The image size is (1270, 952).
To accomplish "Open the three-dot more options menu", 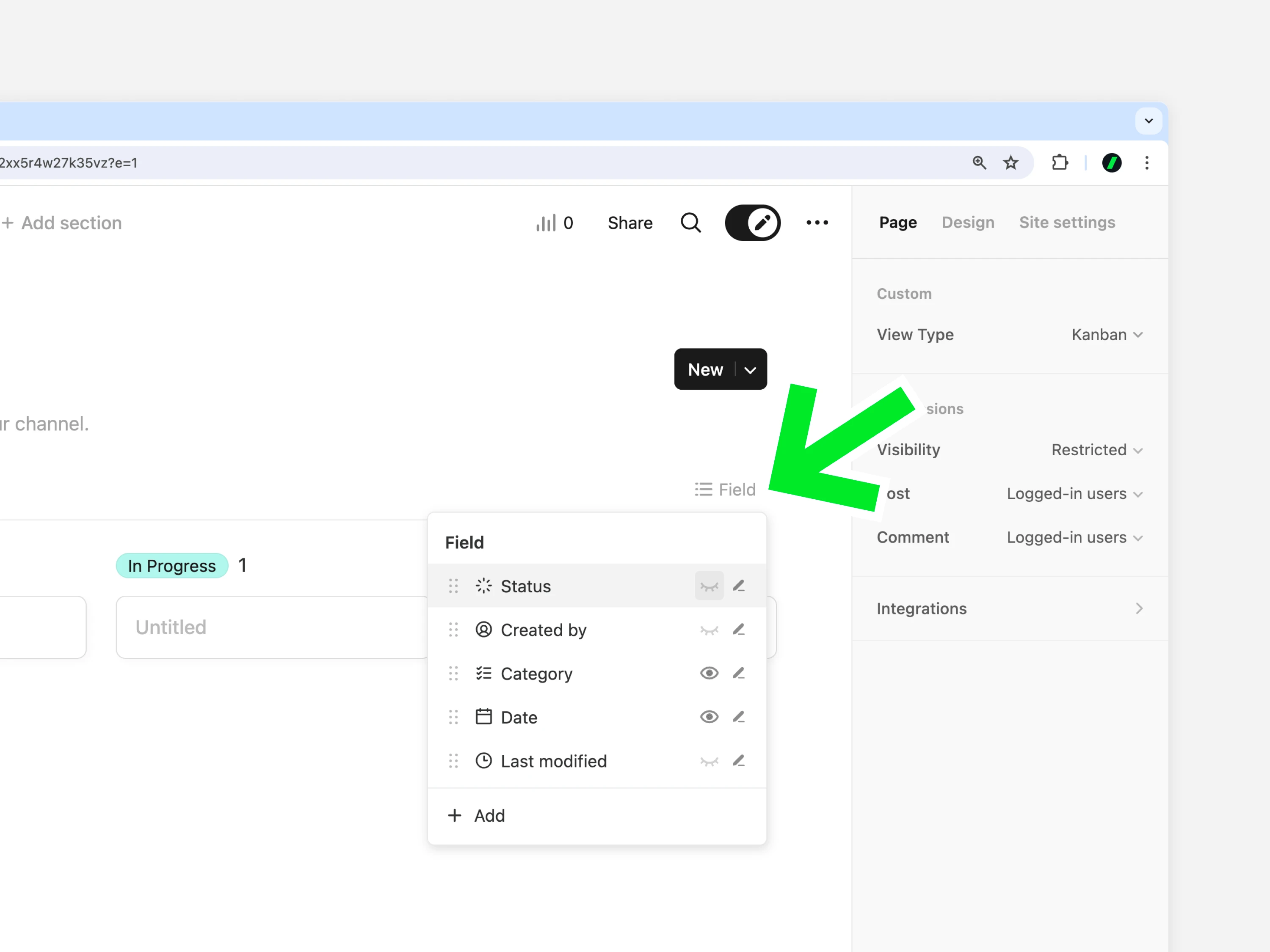I will pos(817,223).
